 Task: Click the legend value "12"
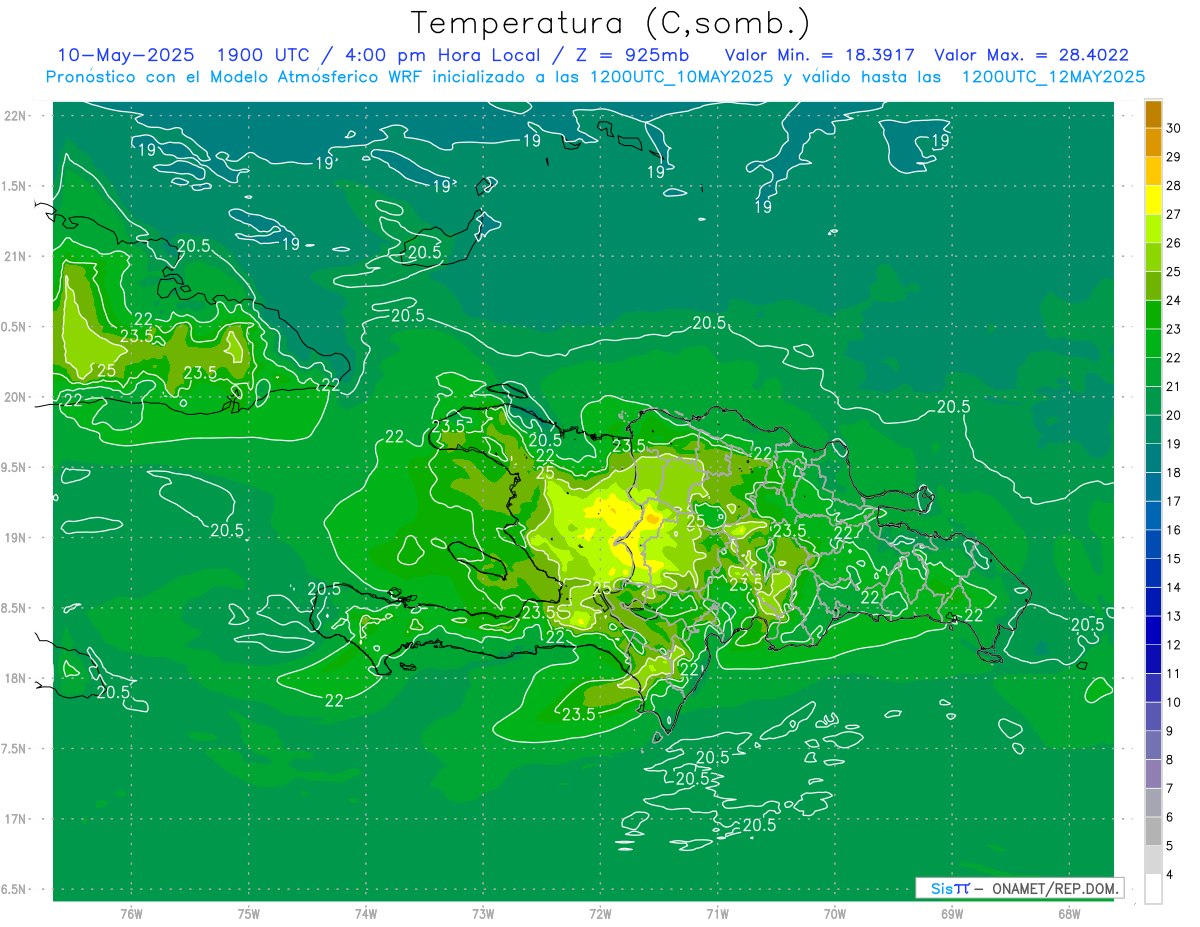click(x=1174, y=645)
